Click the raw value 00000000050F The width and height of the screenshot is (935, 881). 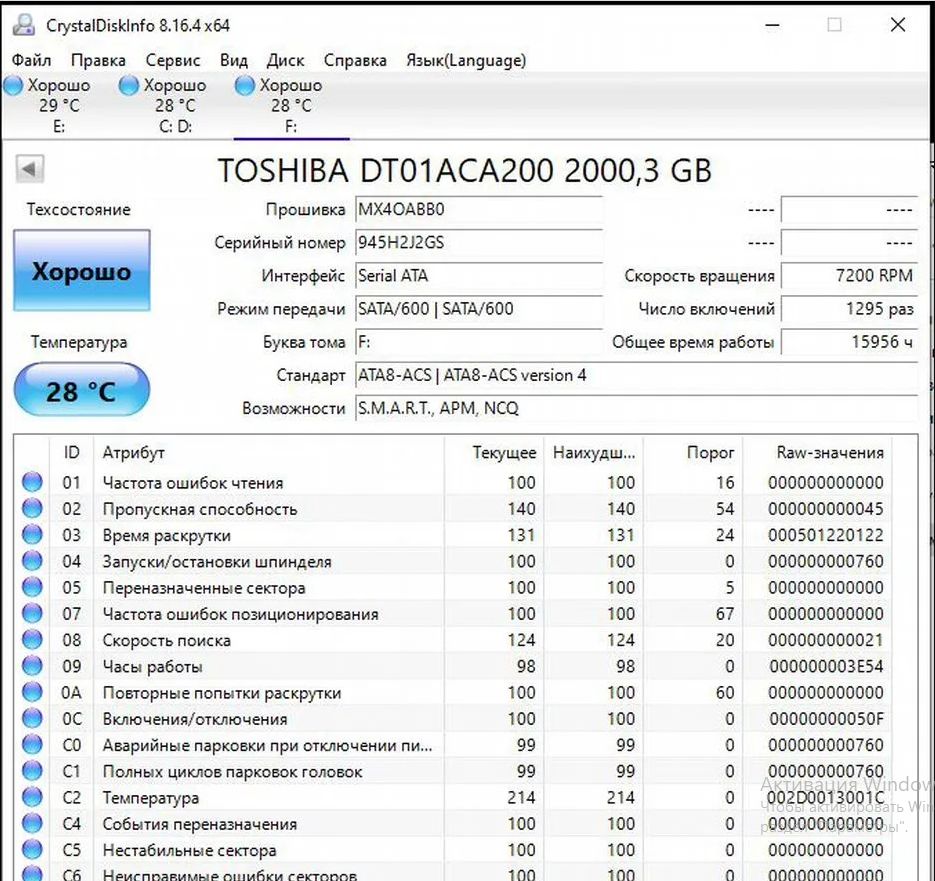tap(826, 719)
